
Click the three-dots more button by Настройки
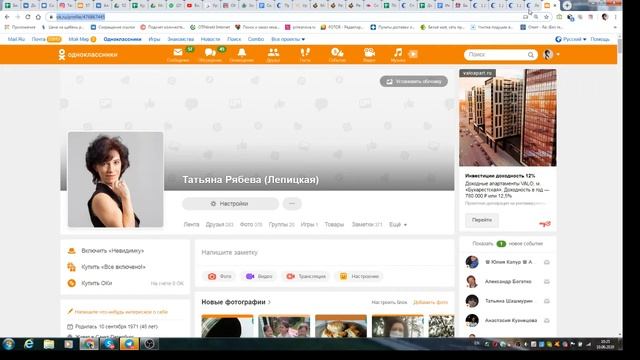[292, 203]
